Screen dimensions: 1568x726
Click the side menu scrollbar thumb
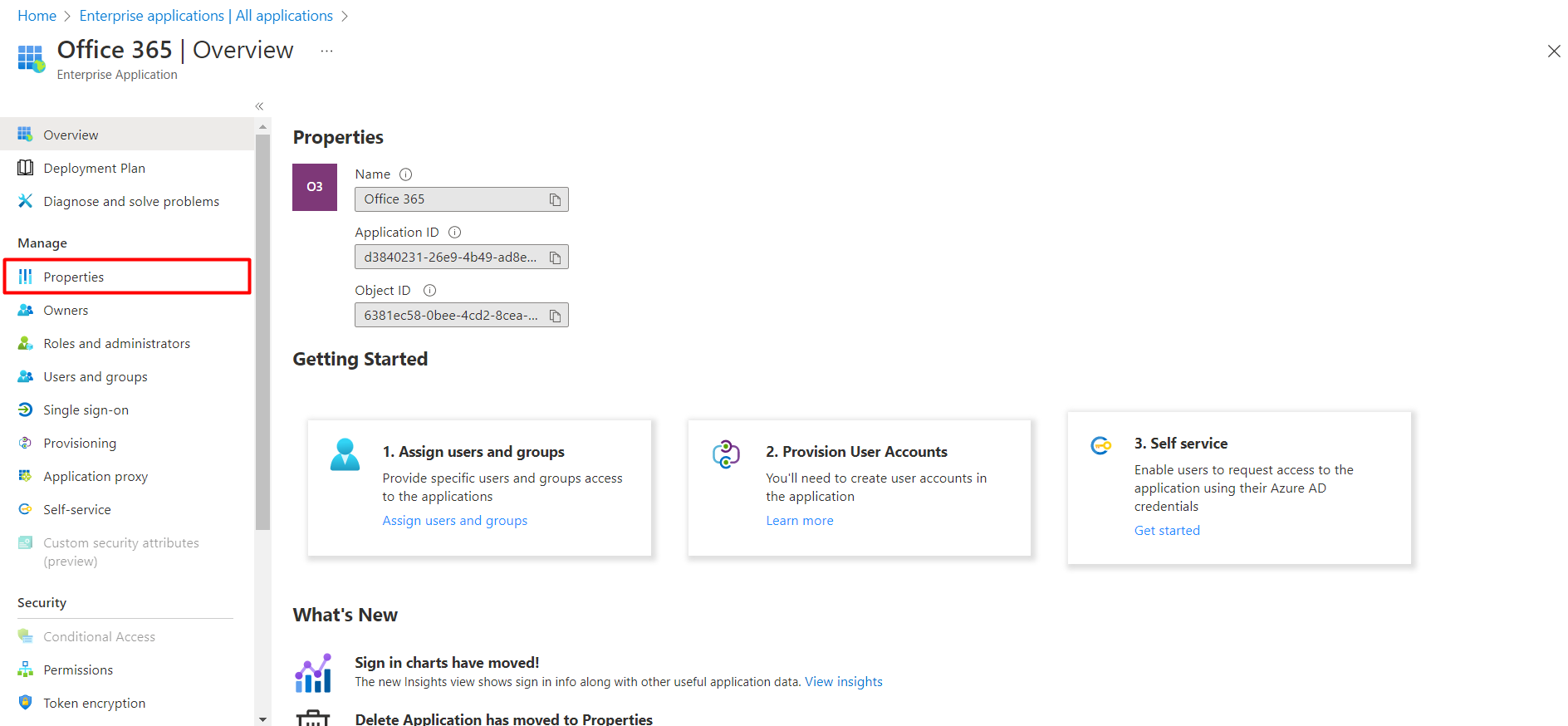pos(262,332)
